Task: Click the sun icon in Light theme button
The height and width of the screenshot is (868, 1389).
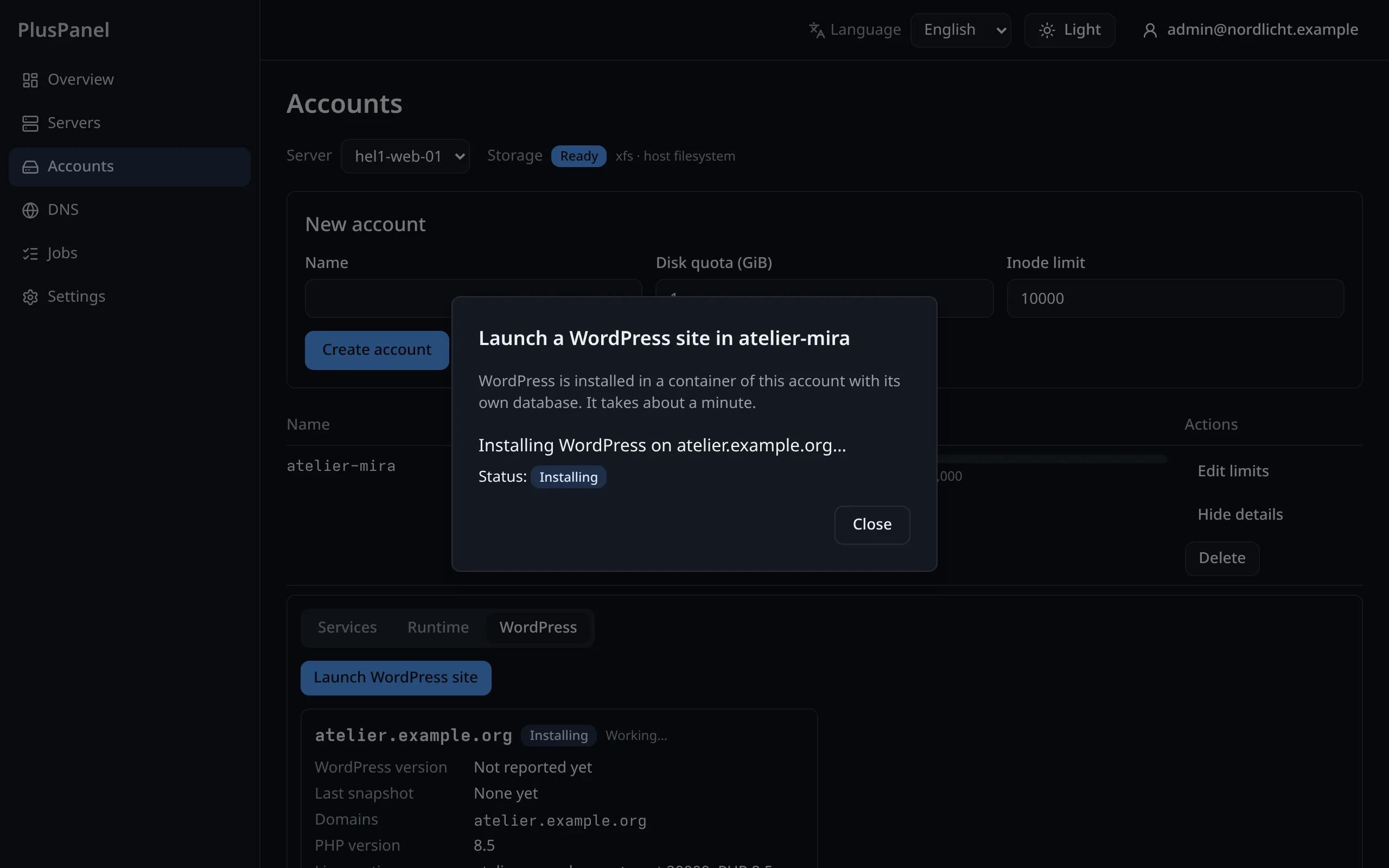Action: click(1046, 30)
